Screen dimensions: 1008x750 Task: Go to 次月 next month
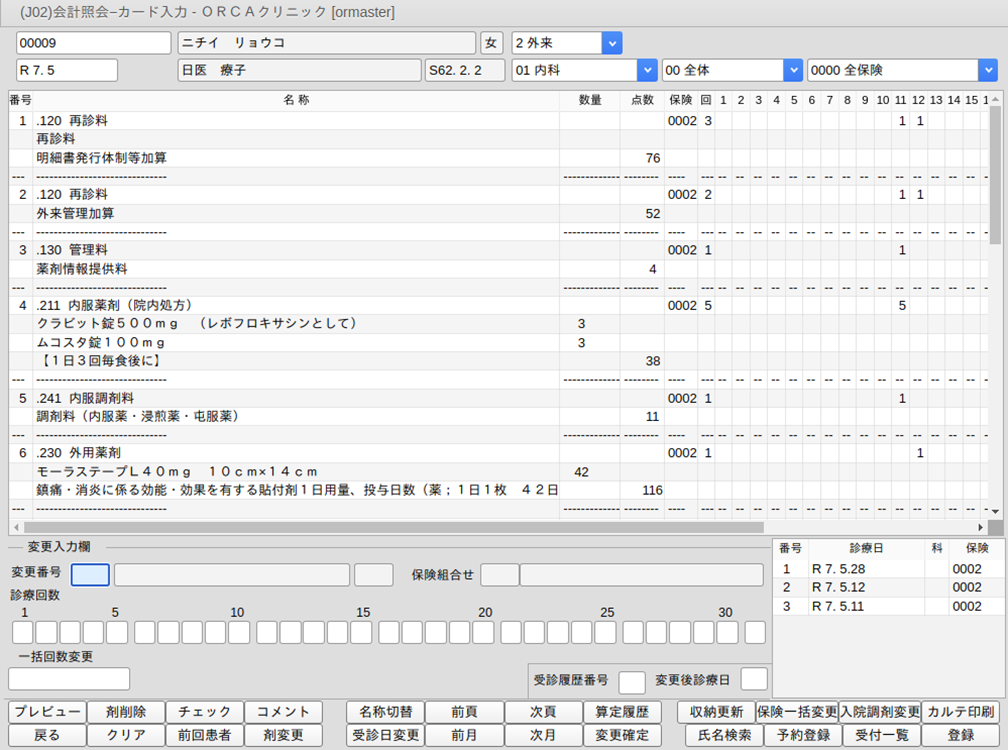point(543,735)
